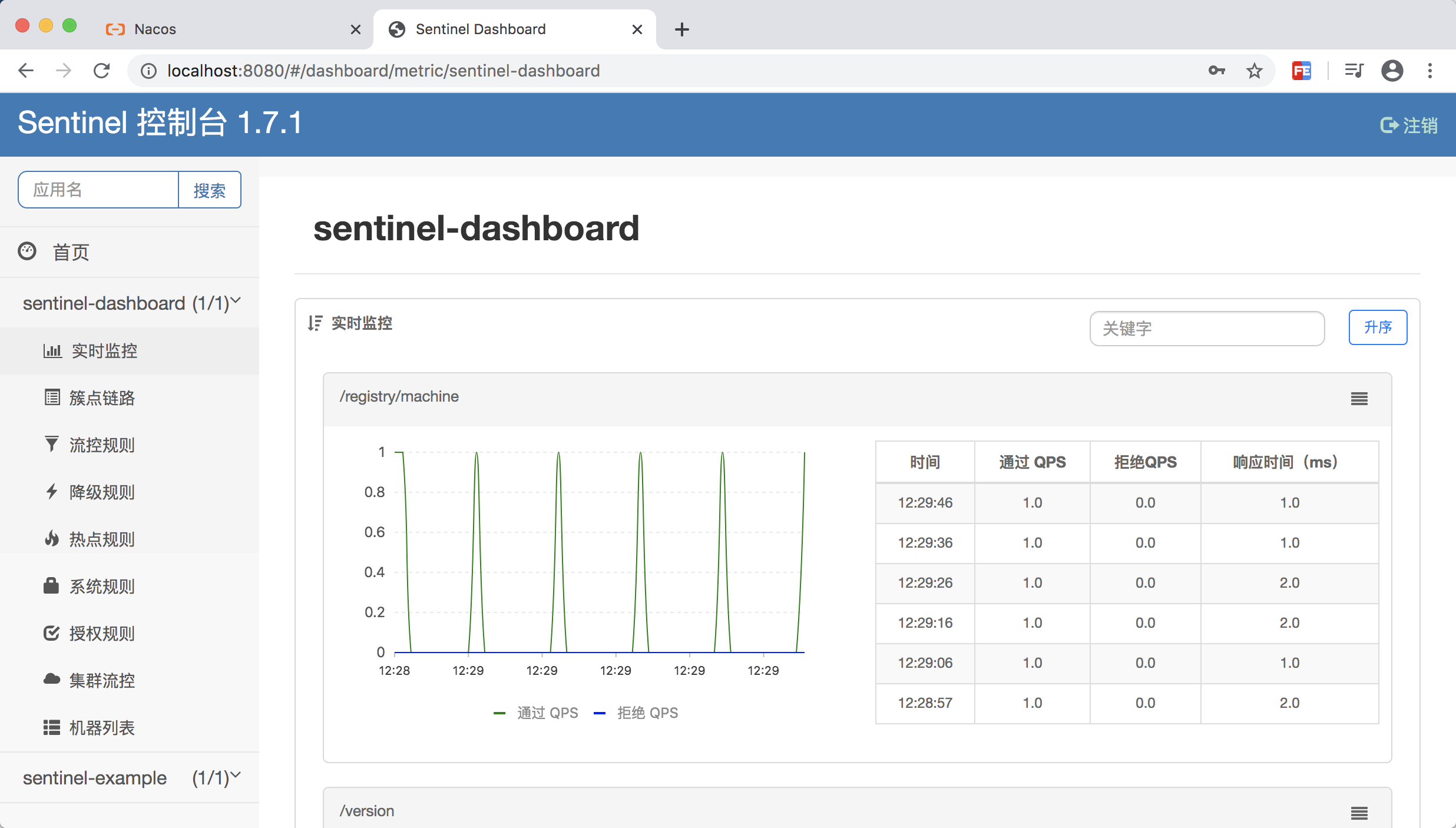Click the 搜索 search button
The image size is (1456, 828).
(210, 190)
